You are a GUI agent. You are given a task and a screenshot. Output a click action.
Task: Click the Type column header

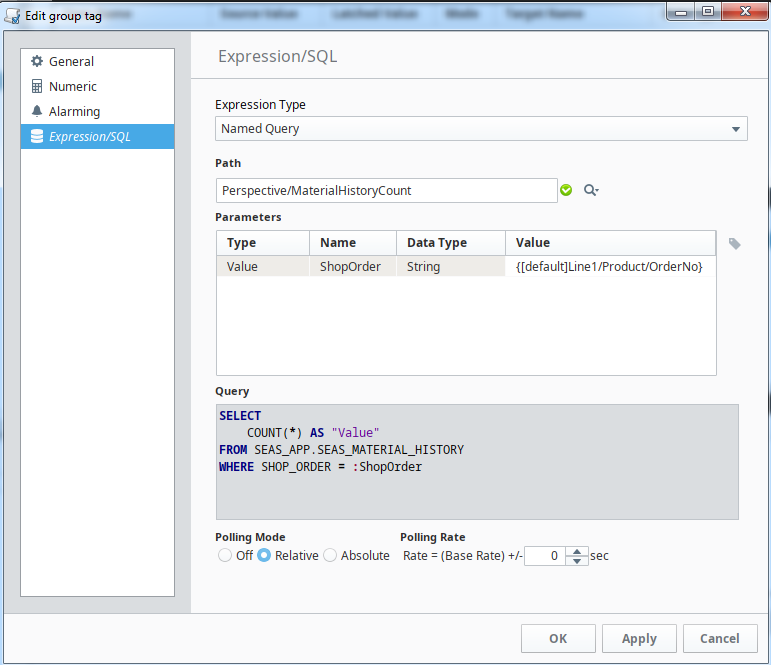pos(263,243)
